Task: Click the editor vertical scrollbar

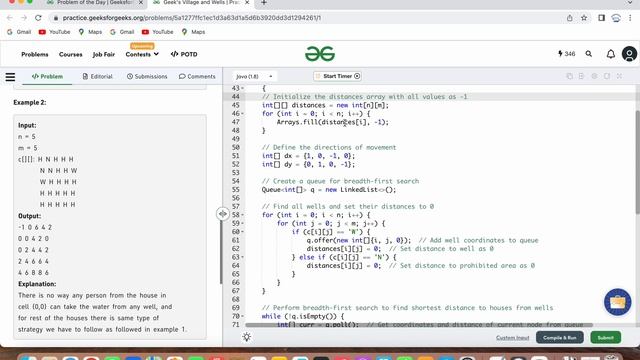Action: click(637, 162)
